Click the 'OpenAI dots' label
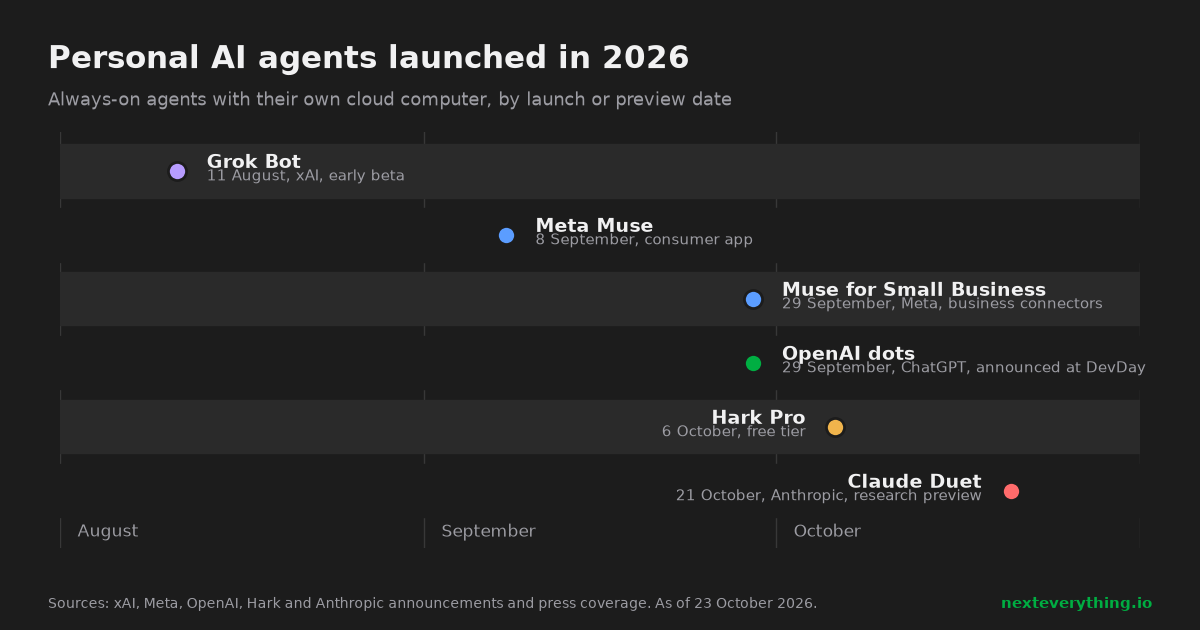 (848, 354)
